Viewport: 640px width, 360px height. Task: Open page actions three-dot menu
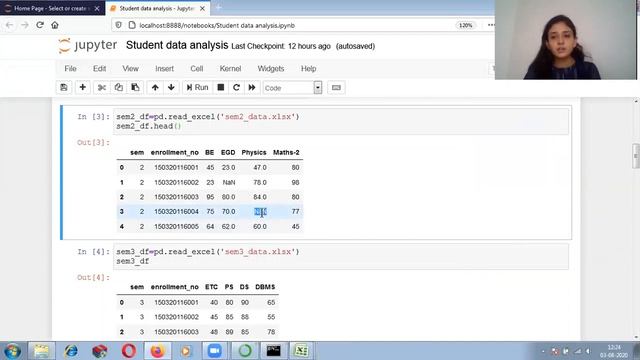(x=491, y=25)
